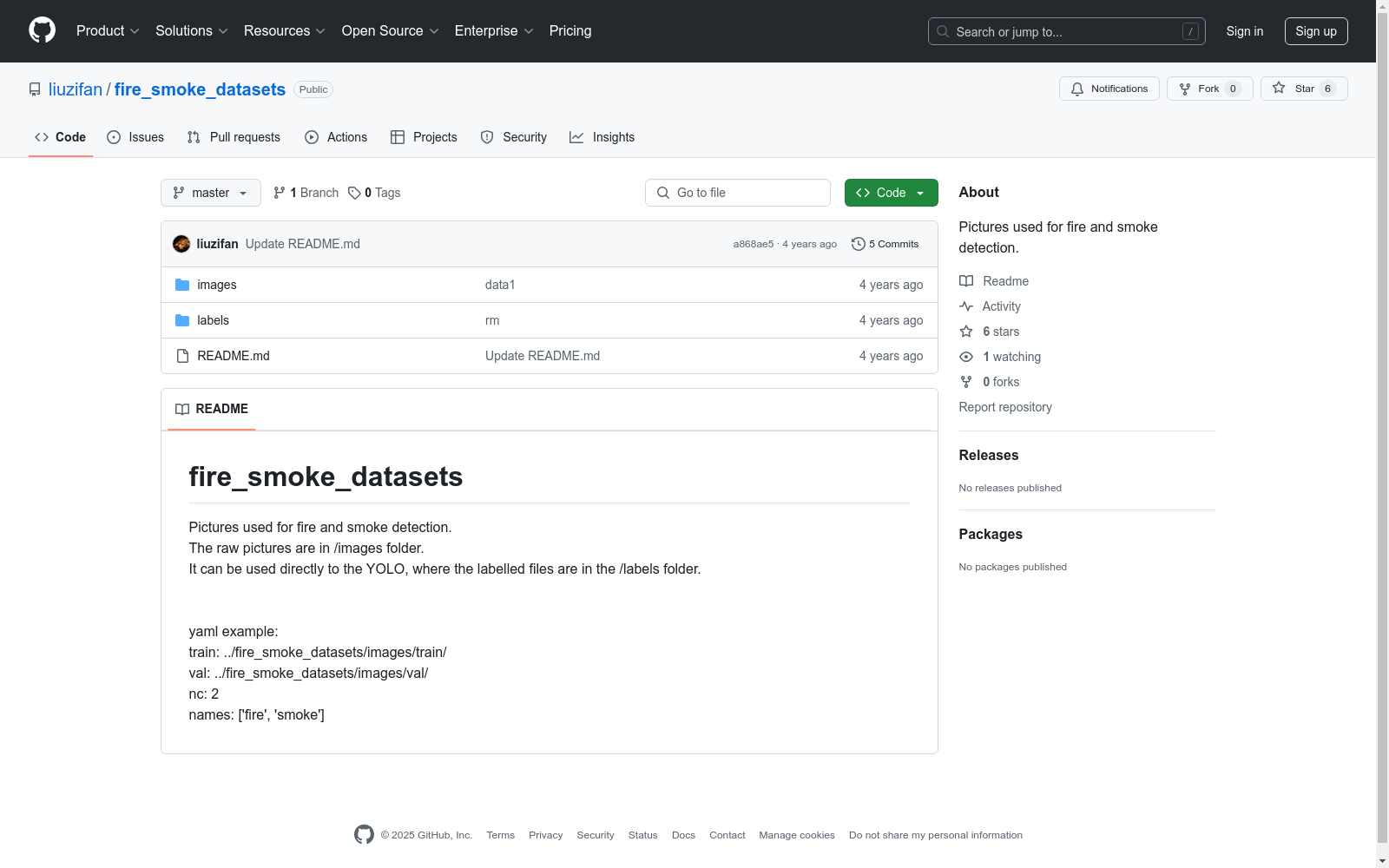Screen dimensions: 1389x868
Task: Click the Sign up button
Action: [1316, 31]
